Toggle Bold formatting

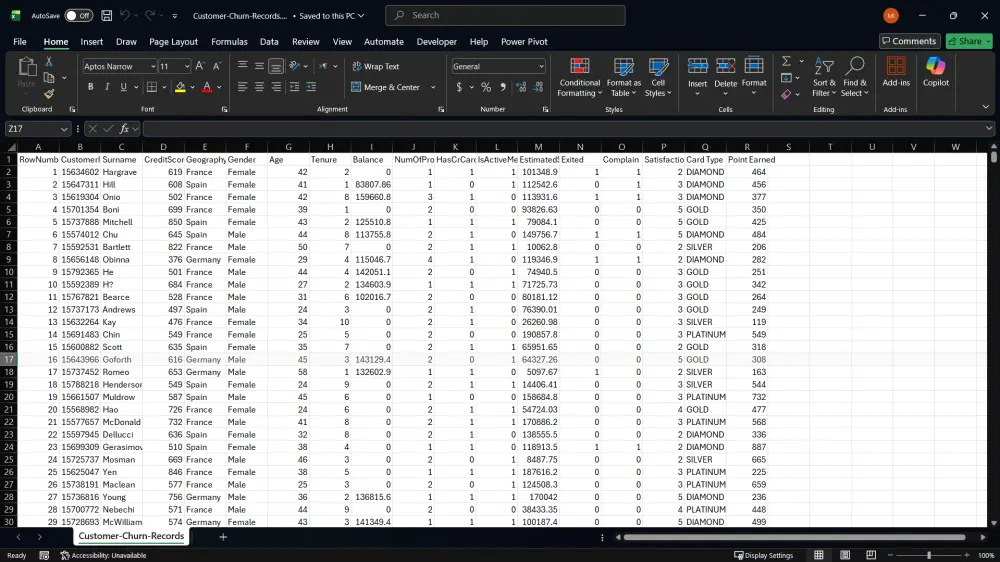pyautogui.click(x=91, y=87)
